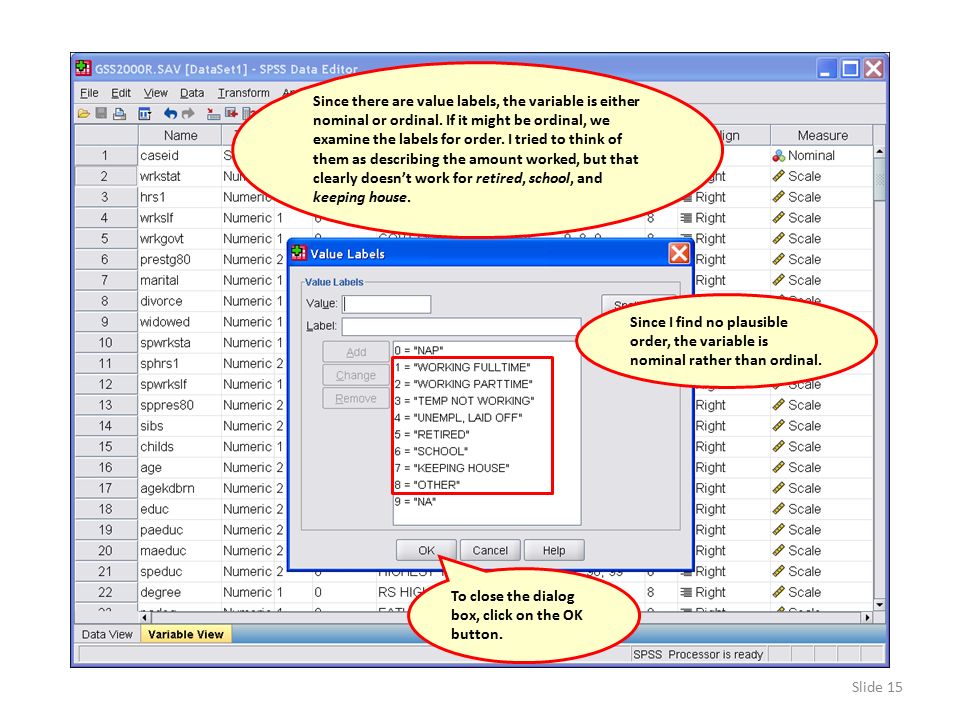Open the View menu
Viewport: 960px width, 720px height.
click(156, 93)
